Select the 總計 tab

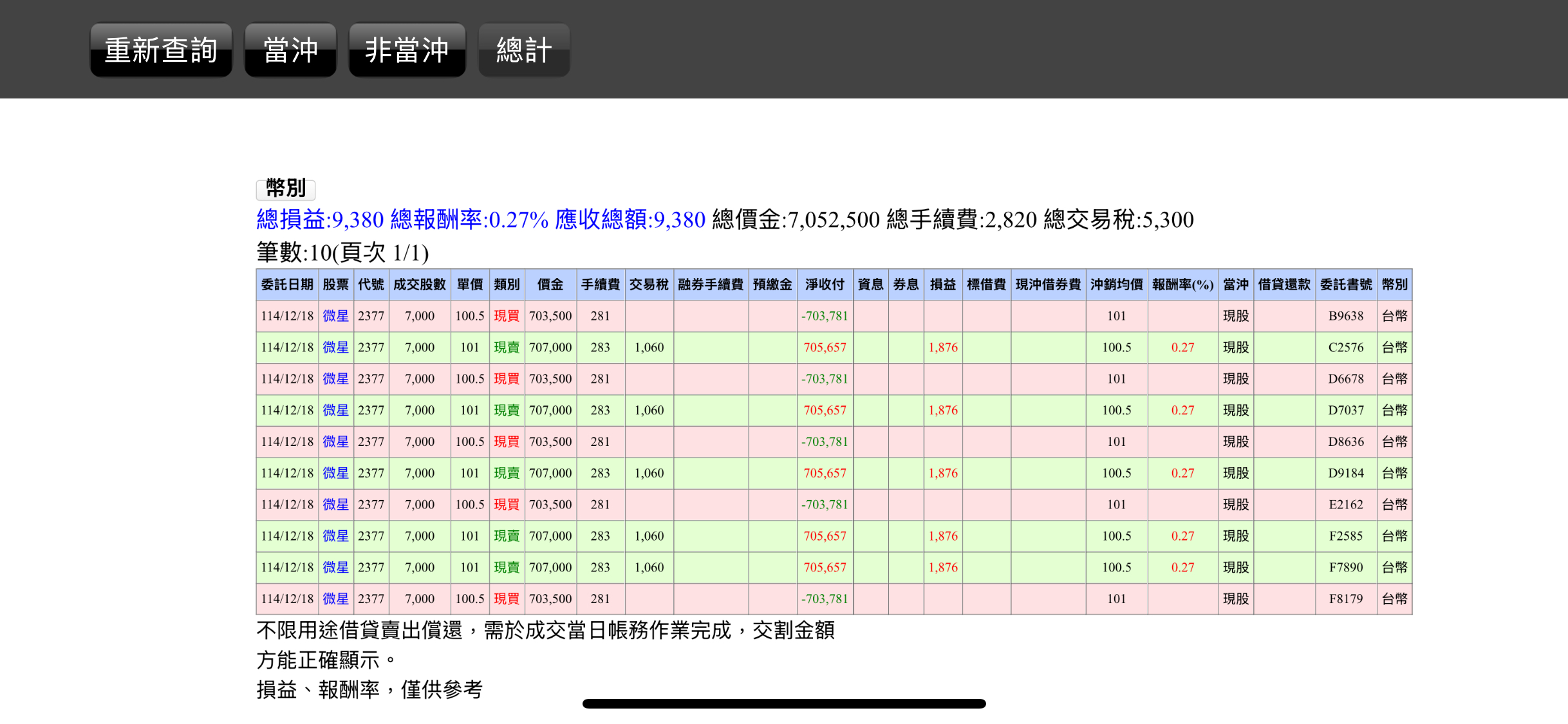(524, 50)
